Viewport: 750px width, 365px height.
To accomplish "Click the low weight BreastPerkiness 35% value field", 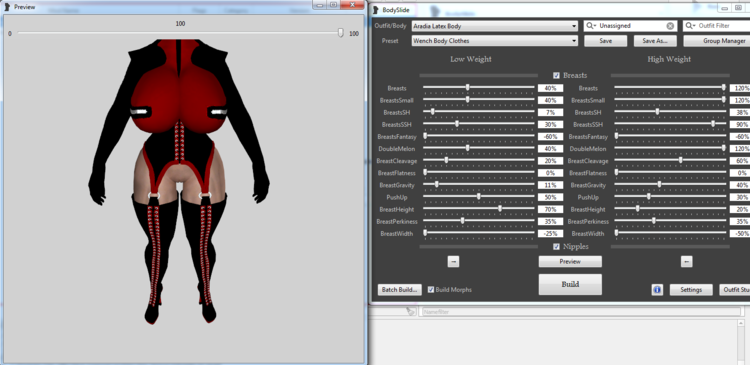I will (x=551, y=221).
